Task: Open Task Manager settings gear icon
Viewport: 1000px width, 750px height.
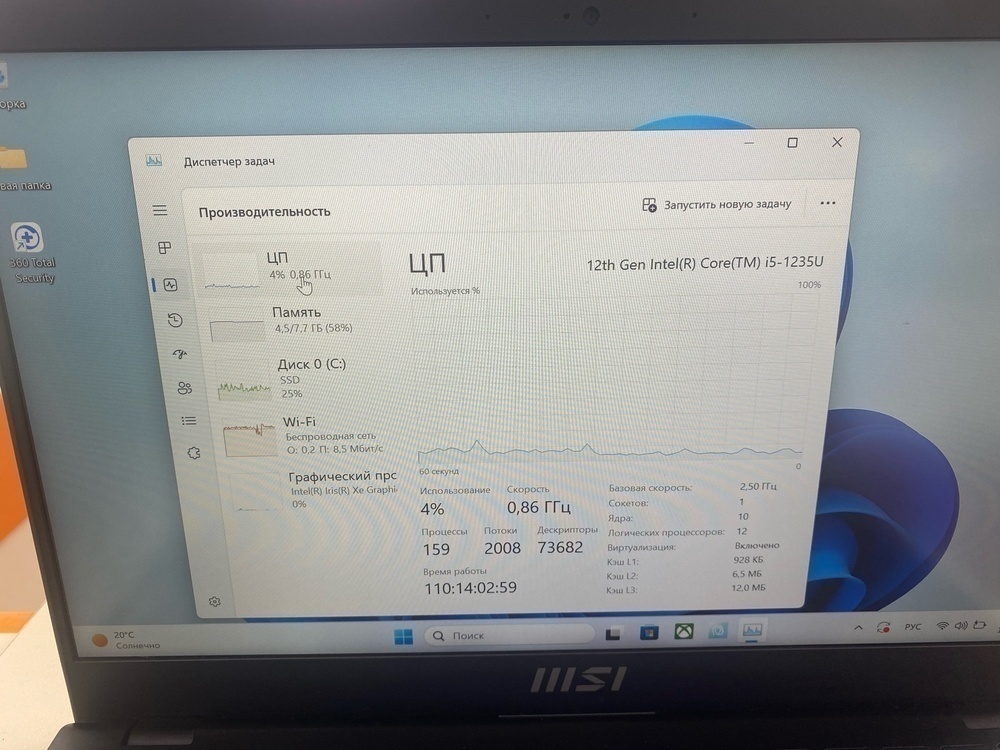Action: [x=215, y=601]
